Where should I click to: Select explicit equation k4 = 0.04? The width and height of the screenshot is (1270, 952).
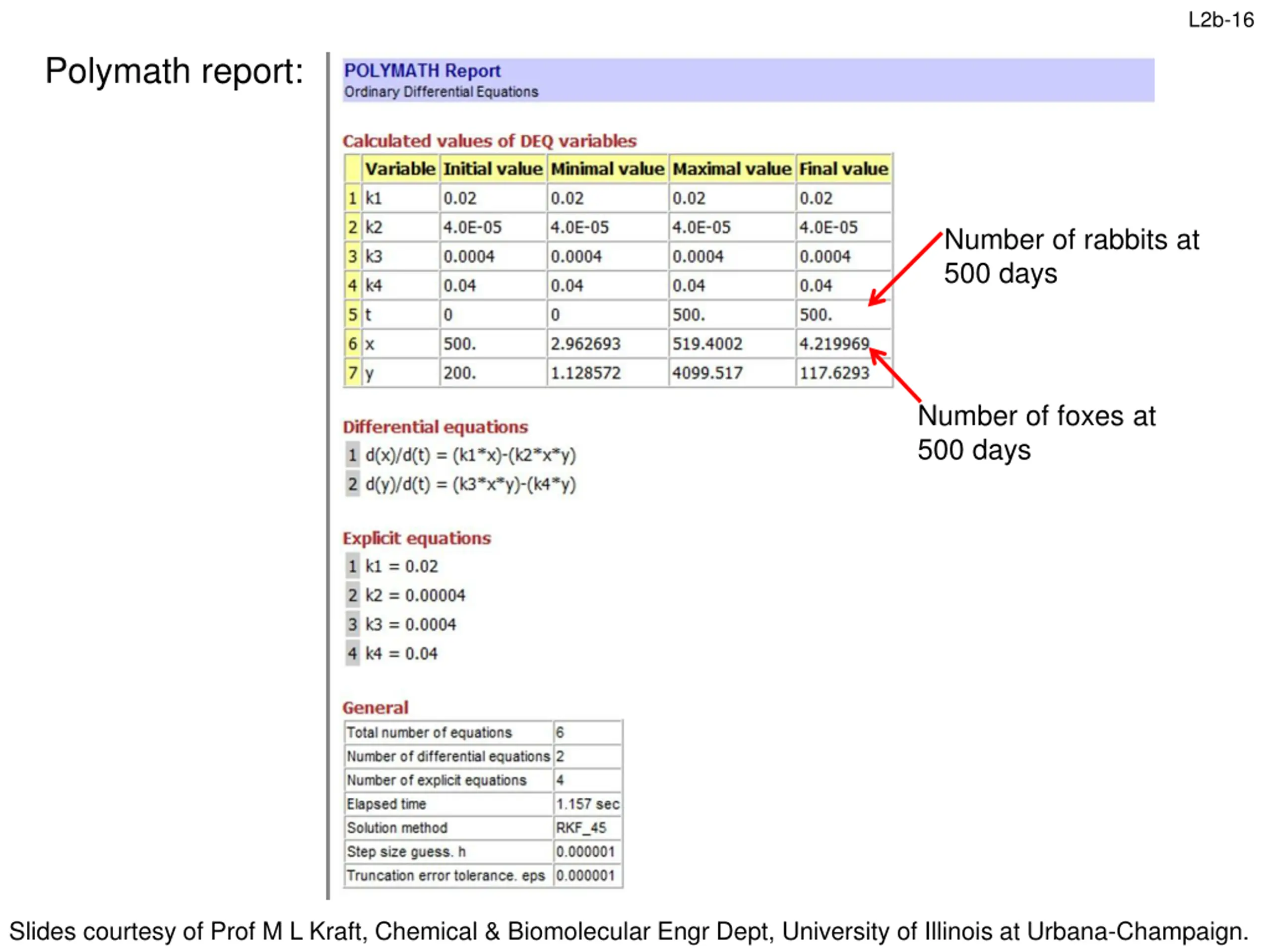pos(401,654)
